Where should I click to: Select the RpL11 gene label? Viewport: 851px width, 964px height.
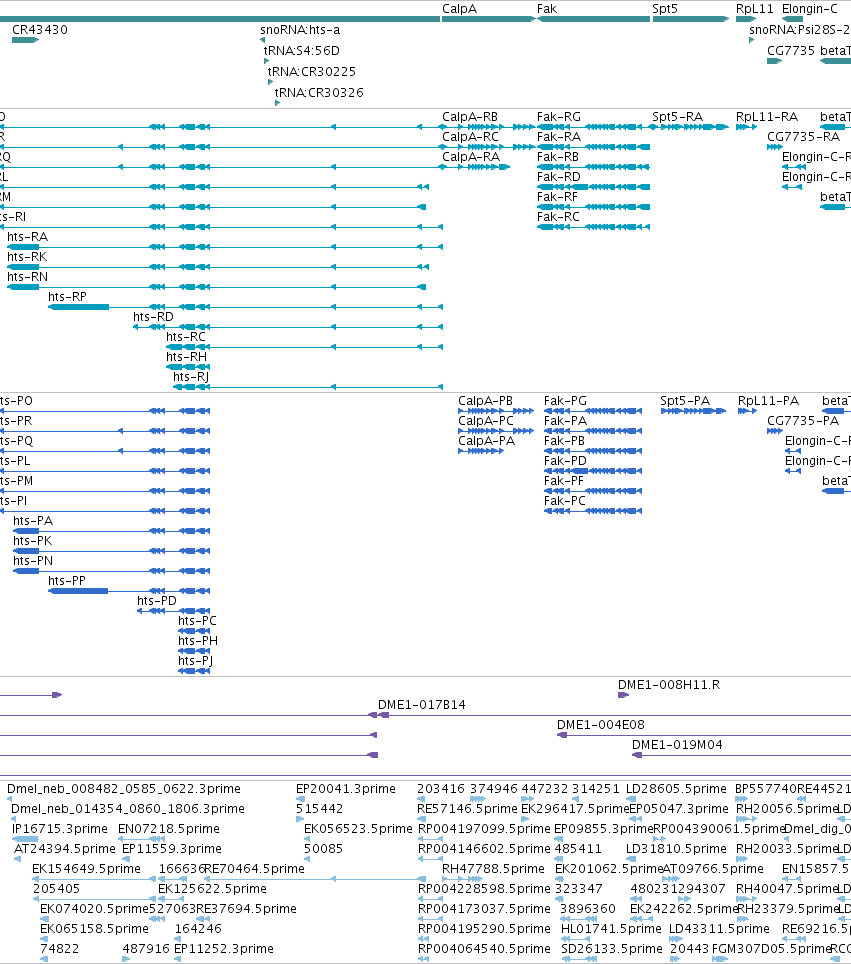pos(754,9)
